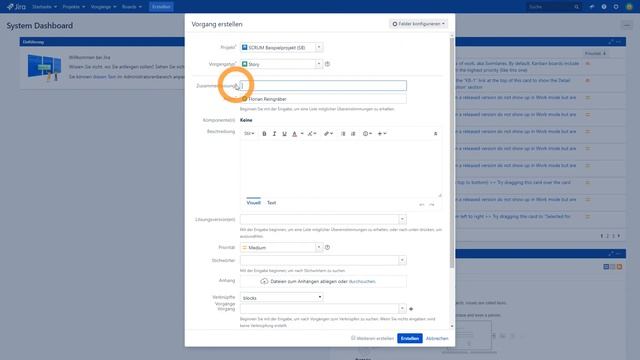Open the insert plus dropdown in the editor
This screenshot has height=360, width=640.
click(x=382, y=133)
